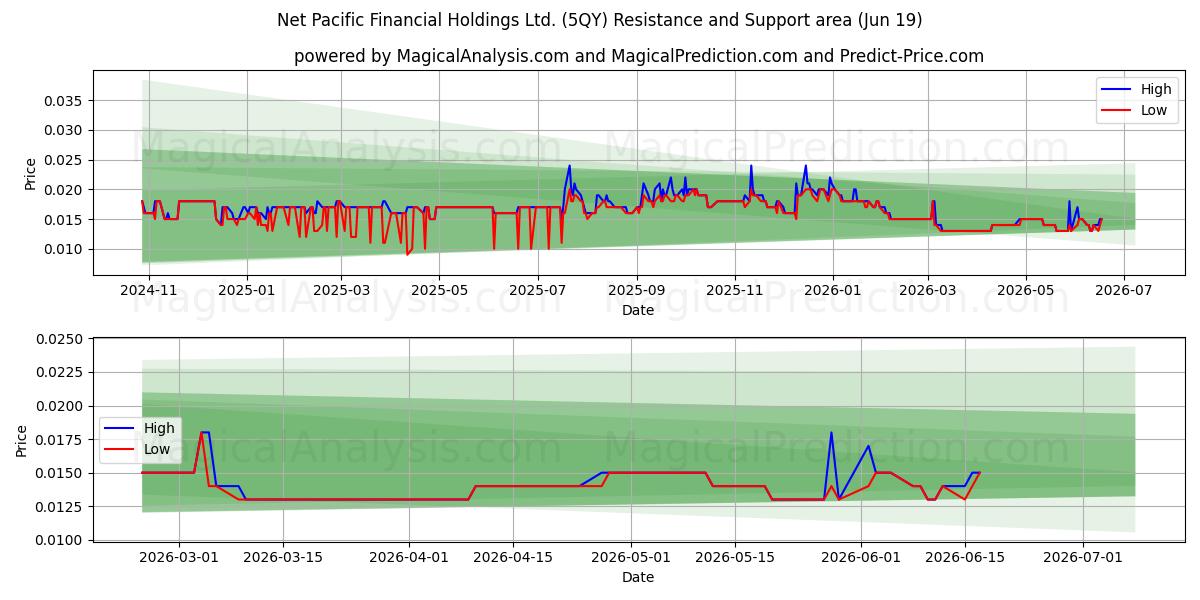
Task: Click the 2026-03 tick label in upper chart
Action: pos(928,290)
